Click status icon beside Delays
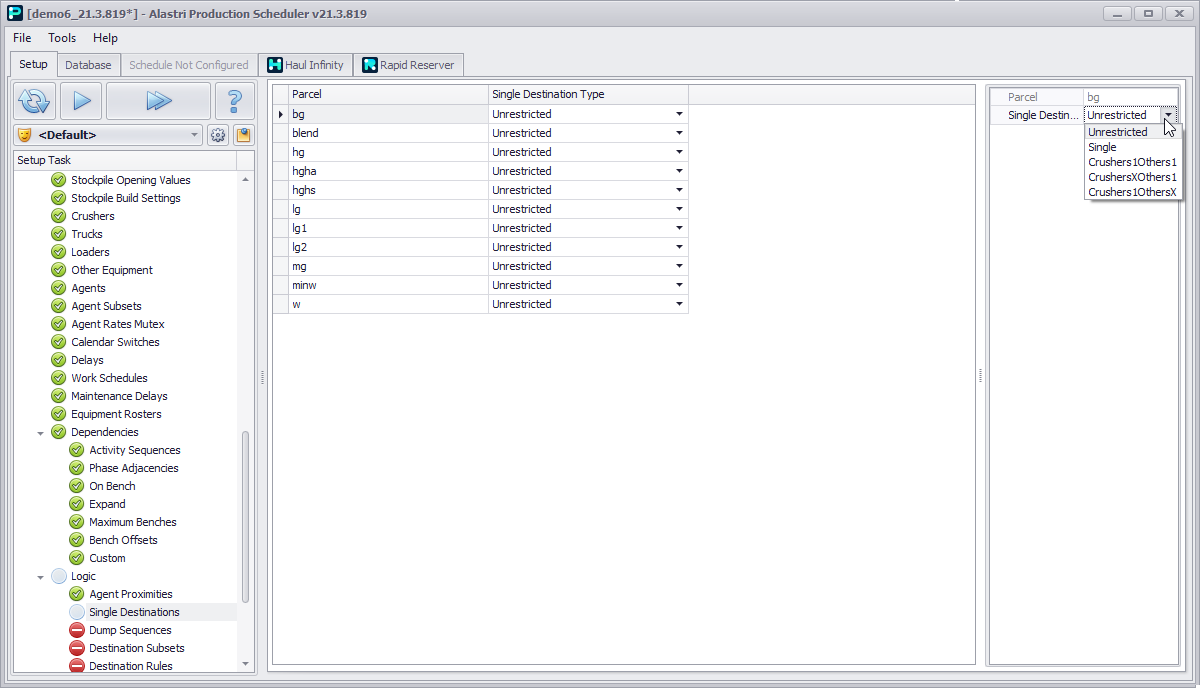 point(58,360)
